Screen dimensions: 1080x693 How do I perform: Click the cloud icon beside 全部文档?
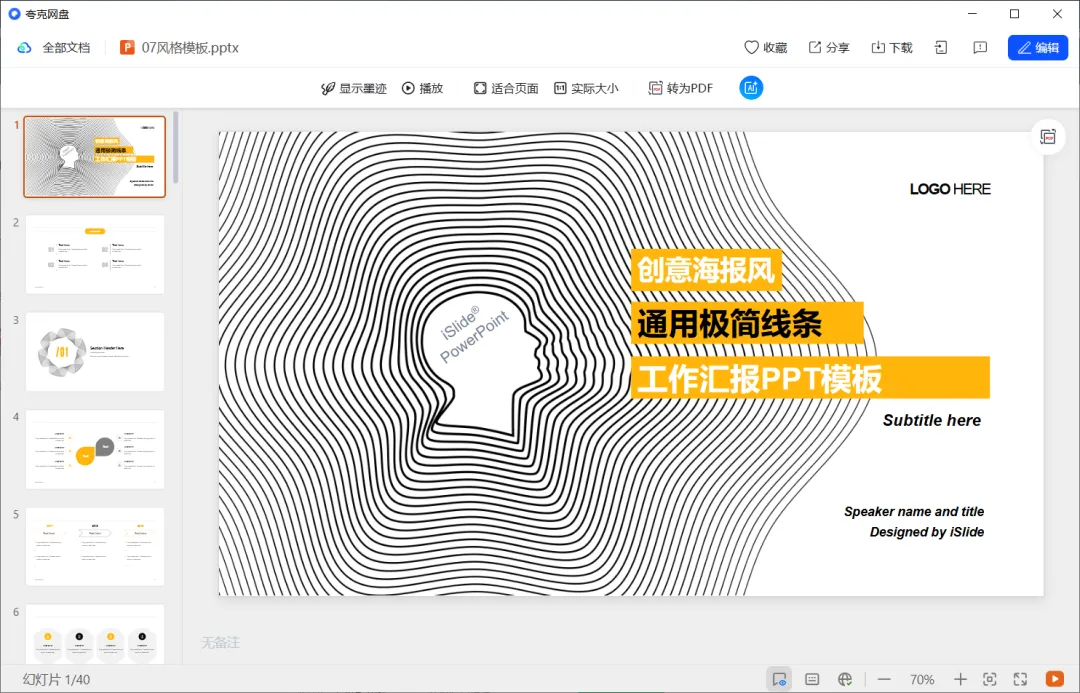coord(24,48)
